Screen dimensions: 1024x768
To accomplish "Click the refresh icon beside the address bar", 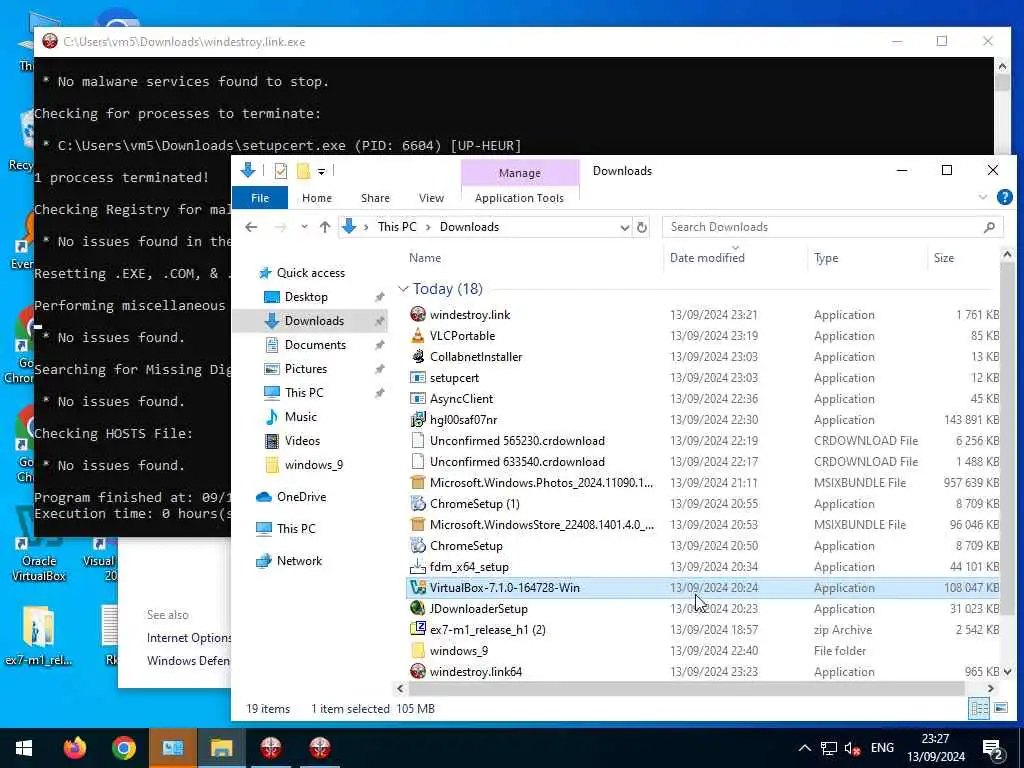I will (x=642, y=227).
